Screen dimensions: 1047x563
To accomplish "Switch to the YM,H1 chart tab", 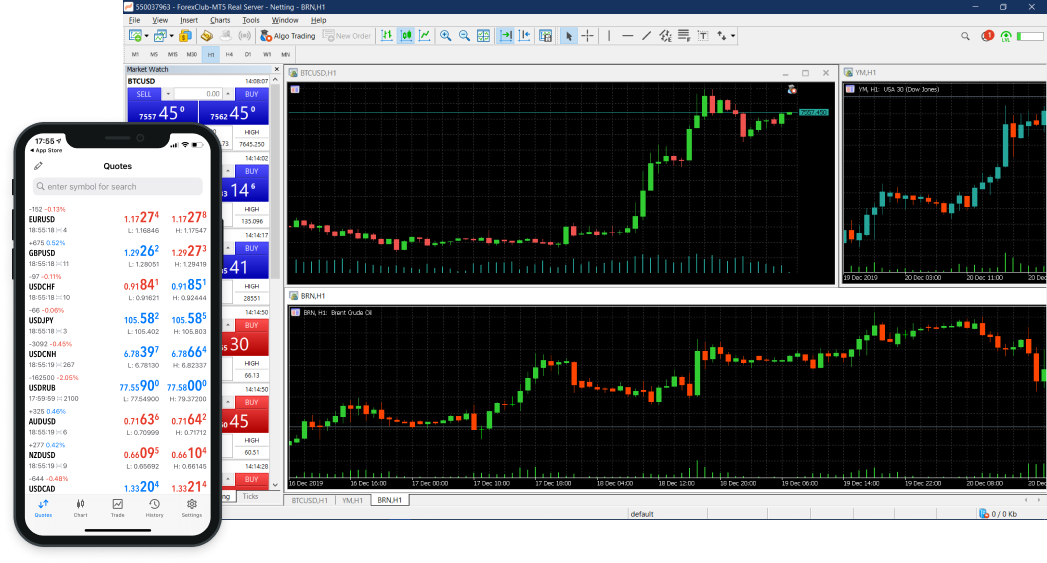I will [x=352, y=500].
